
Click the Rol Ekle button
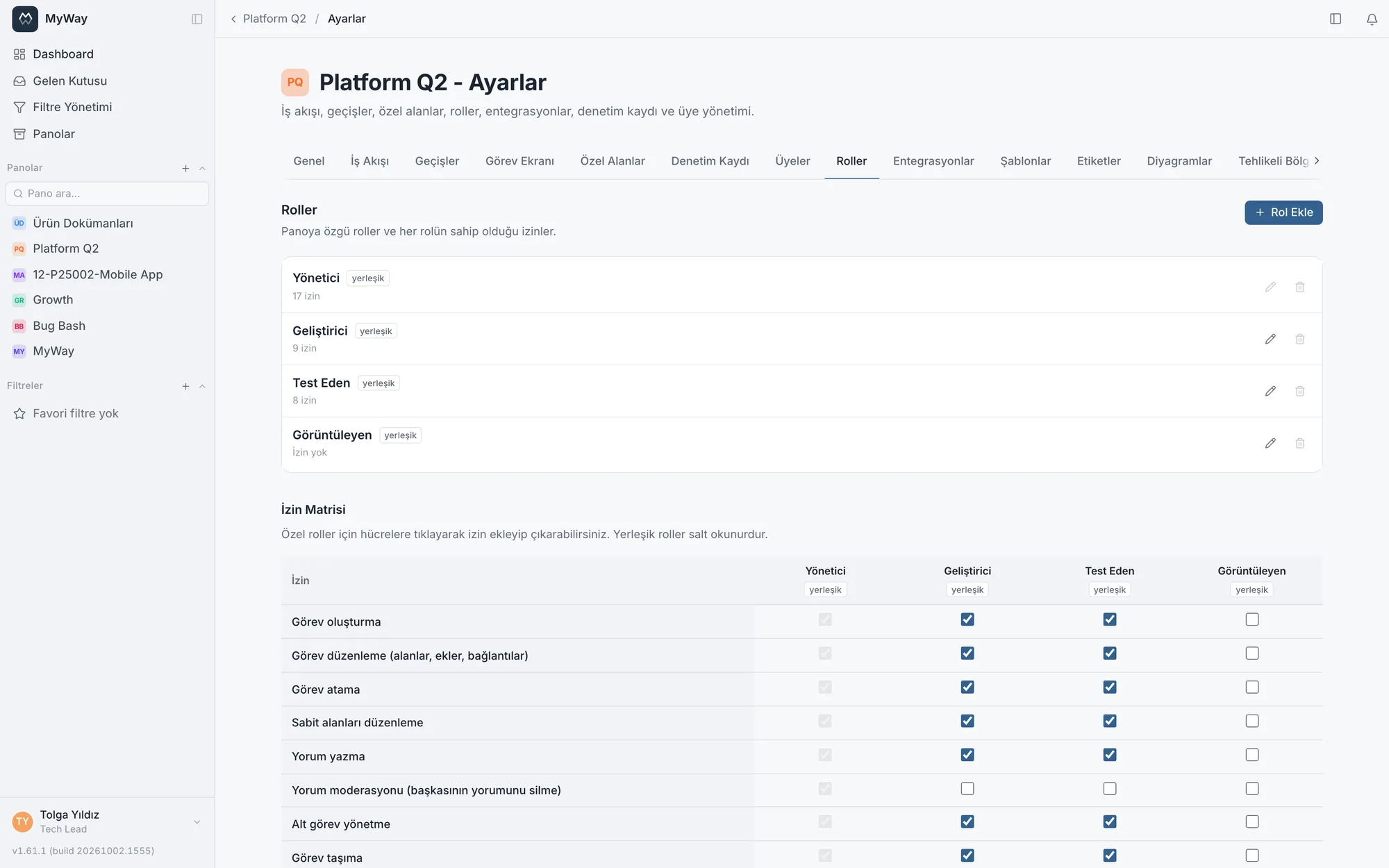[x=1283, y=212]
